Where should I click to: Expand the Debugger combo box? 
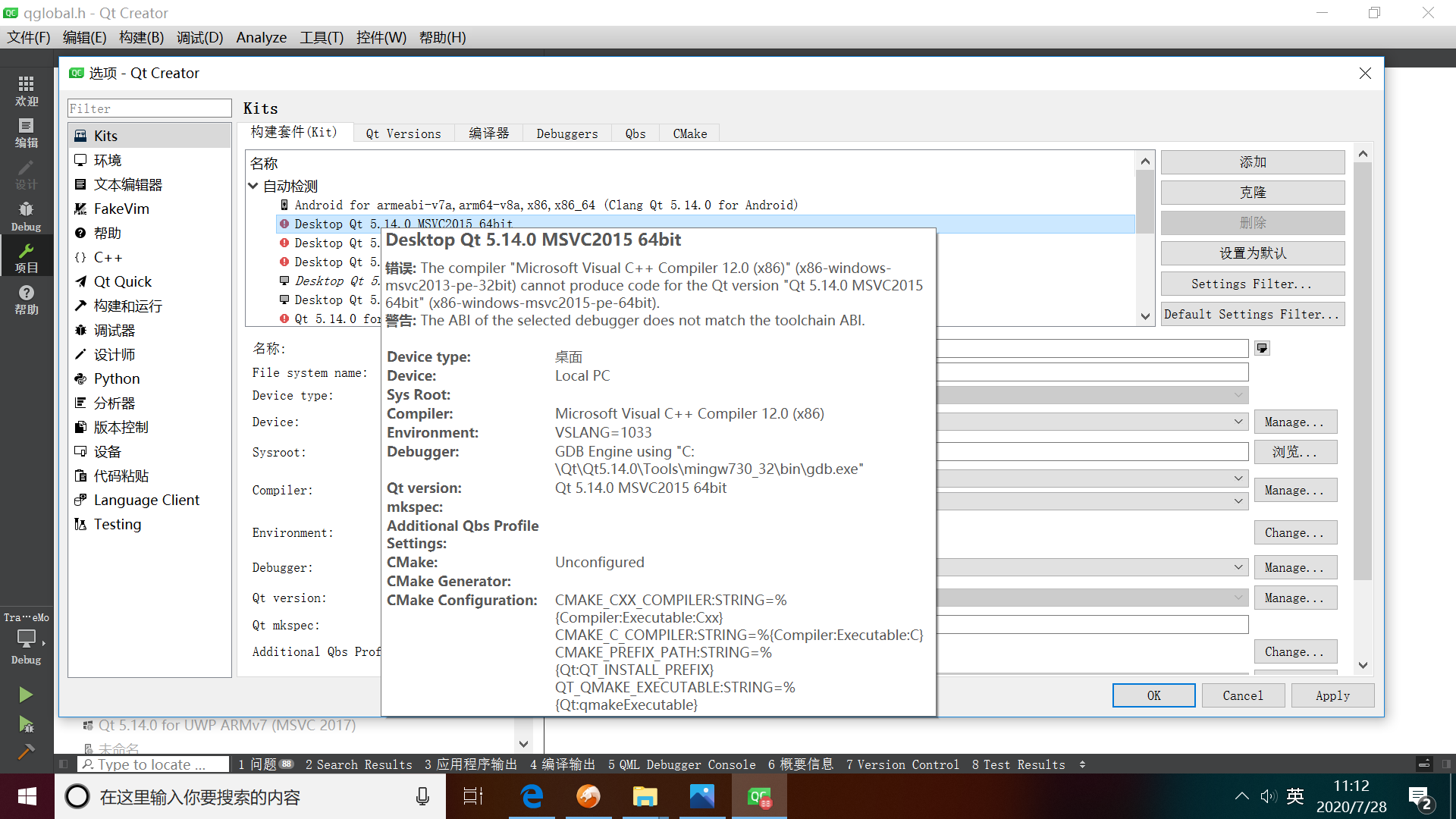point(1238,567)
